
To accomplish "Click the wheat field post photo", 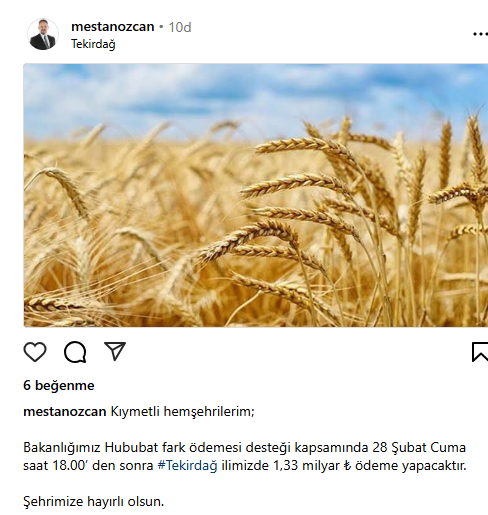I will [256, 195].
